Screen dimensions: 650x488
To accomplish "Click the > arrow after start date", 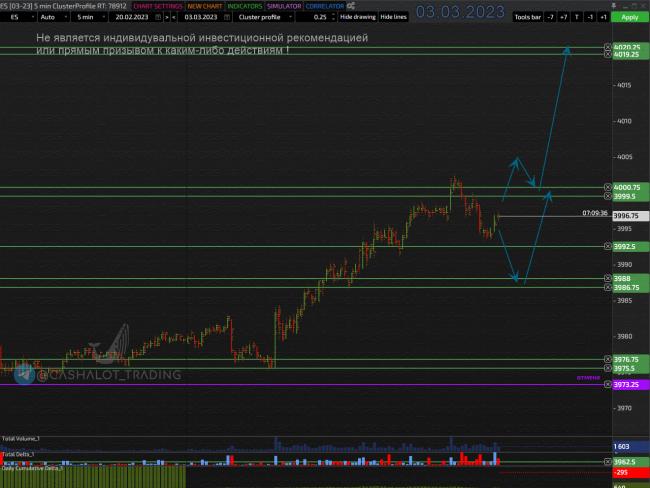I will coord(167,17).
